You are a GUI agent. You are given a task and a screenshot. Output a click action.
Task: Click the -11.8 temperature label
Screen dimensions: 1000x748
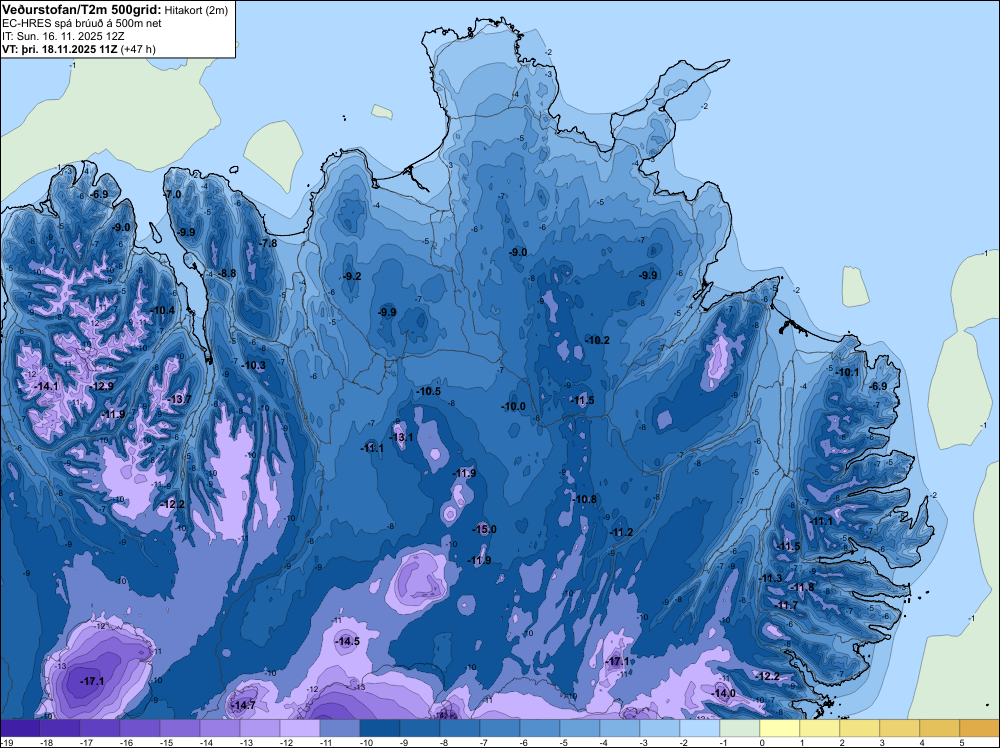[x=802, y=587]
